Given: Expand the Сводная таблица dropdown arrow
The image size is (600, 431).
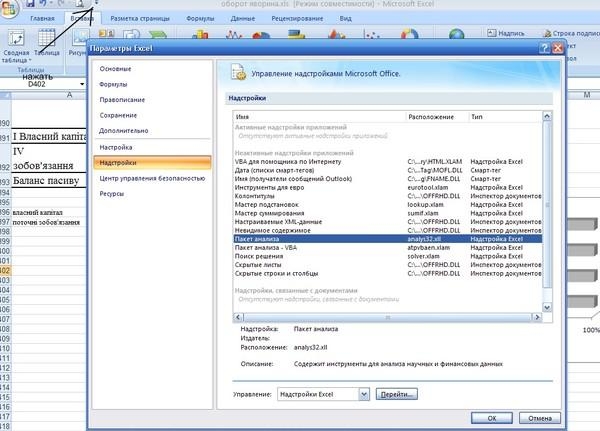Looking at the screenshot, I should (x=30, y=60).
